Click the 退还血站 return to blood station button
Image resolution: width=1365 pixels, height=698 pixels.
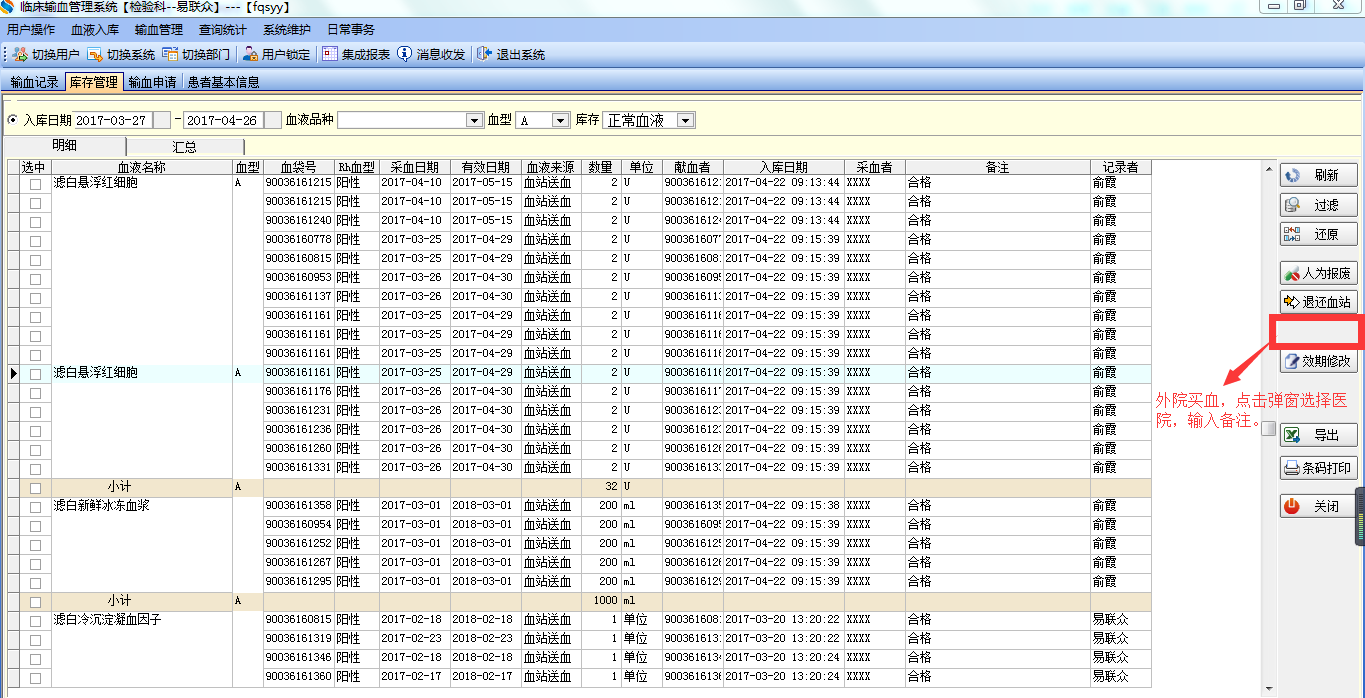pyautogui.click(x=1319, y=302)
